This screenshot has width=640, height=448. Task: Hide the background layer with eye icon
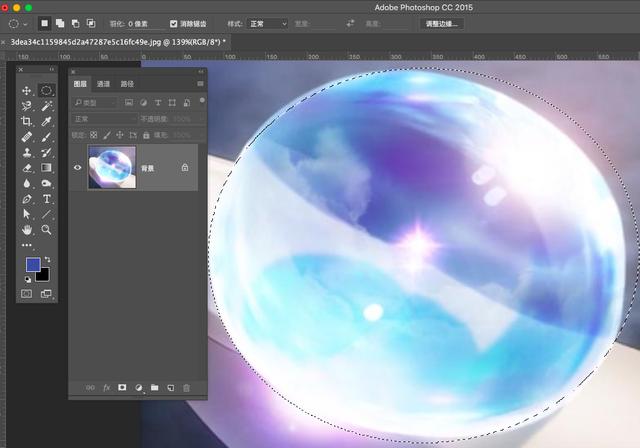pyautogui.click(x=78, y=167)
